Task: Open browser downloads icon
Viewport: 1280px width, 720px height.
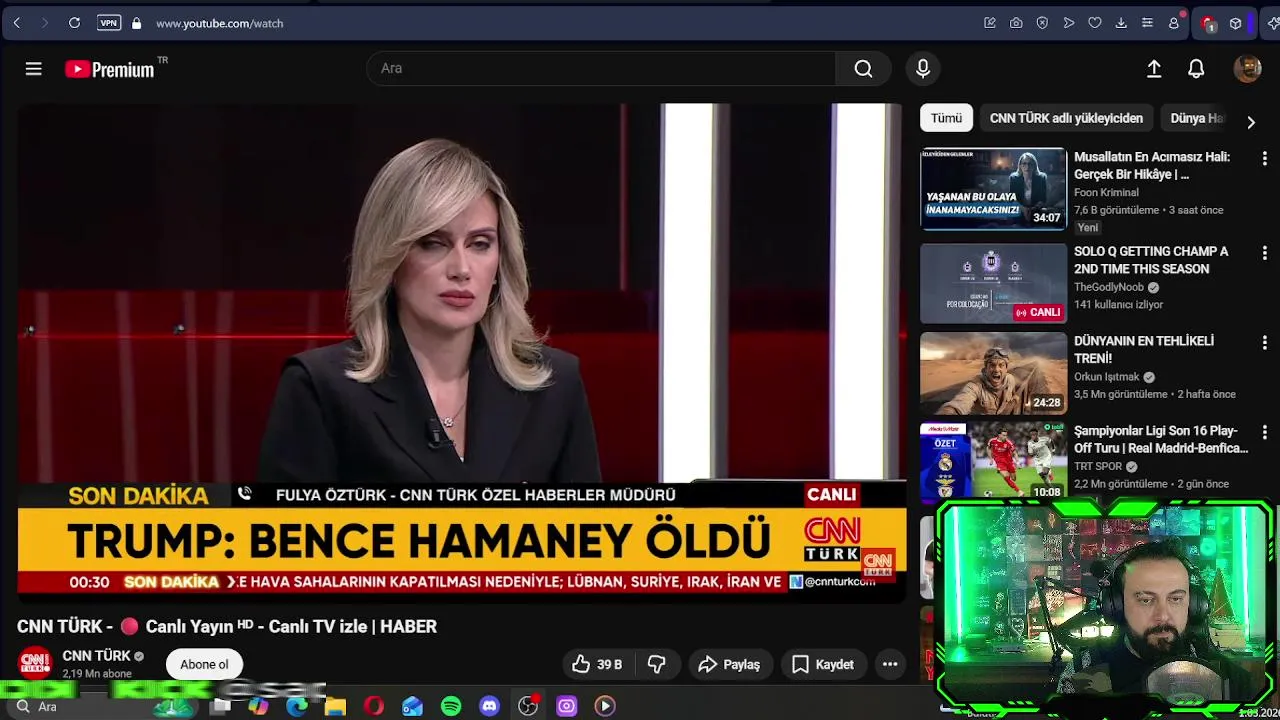Action: click(1121, 23)
